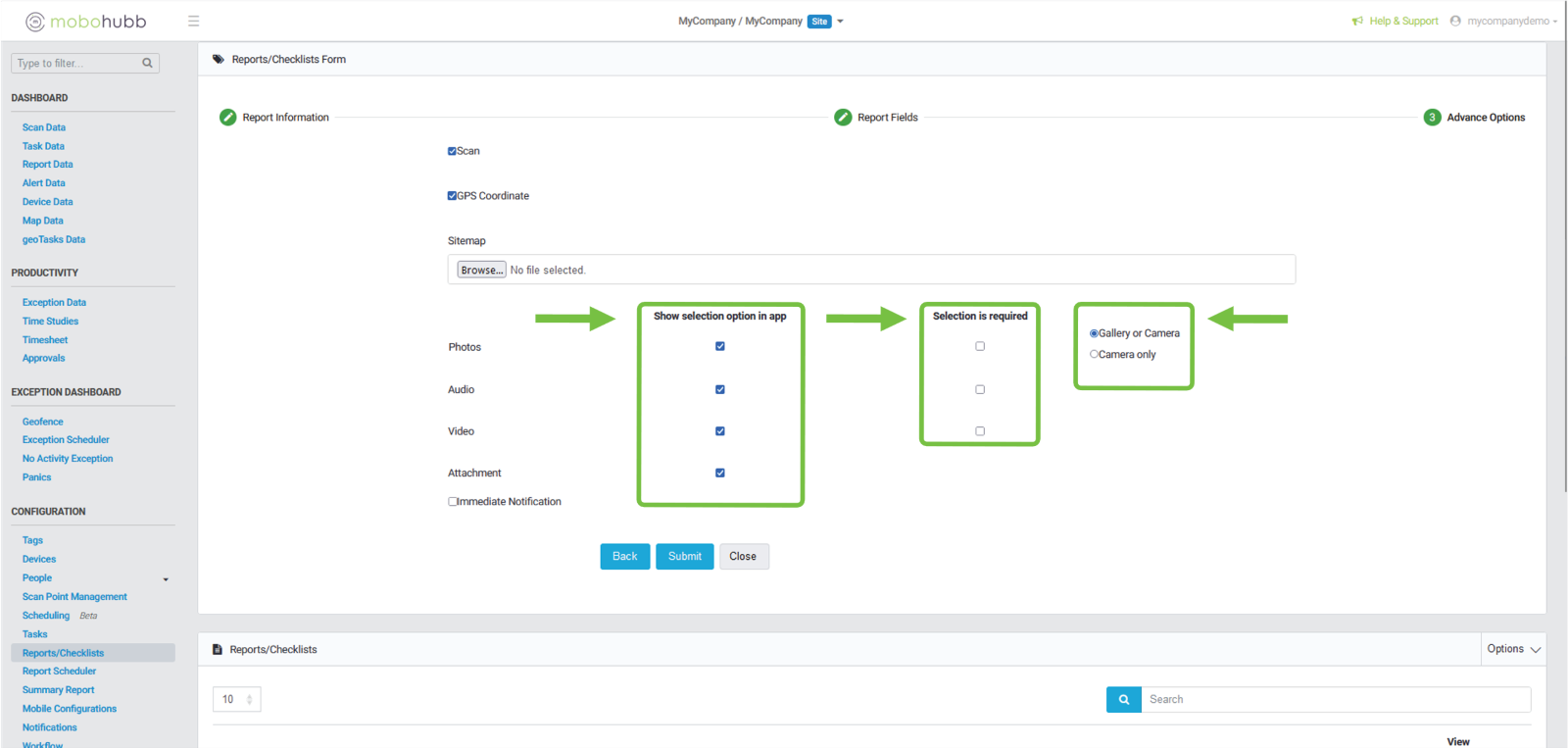Image resolution: width=1568 pixels, height=748 pixels.
Task: Click the Help & Support megaphone icon
Action: click(1357, 21)
